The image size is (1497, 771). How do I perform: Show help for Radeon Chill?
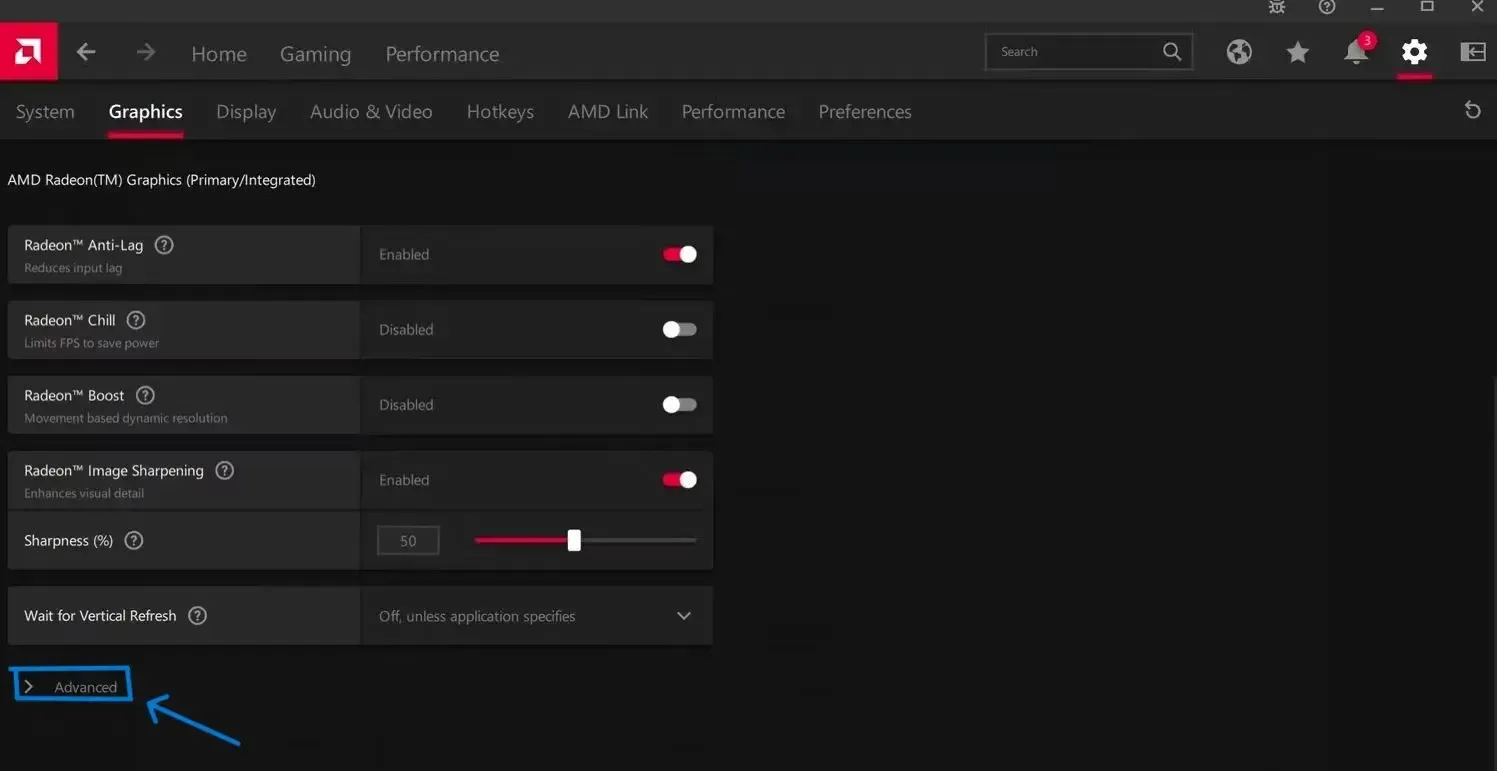coord(136,320)
